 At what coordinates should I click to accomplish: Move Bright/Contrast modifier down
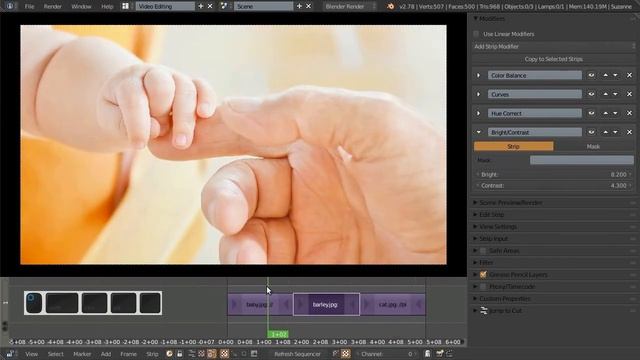tap(615, 132)
